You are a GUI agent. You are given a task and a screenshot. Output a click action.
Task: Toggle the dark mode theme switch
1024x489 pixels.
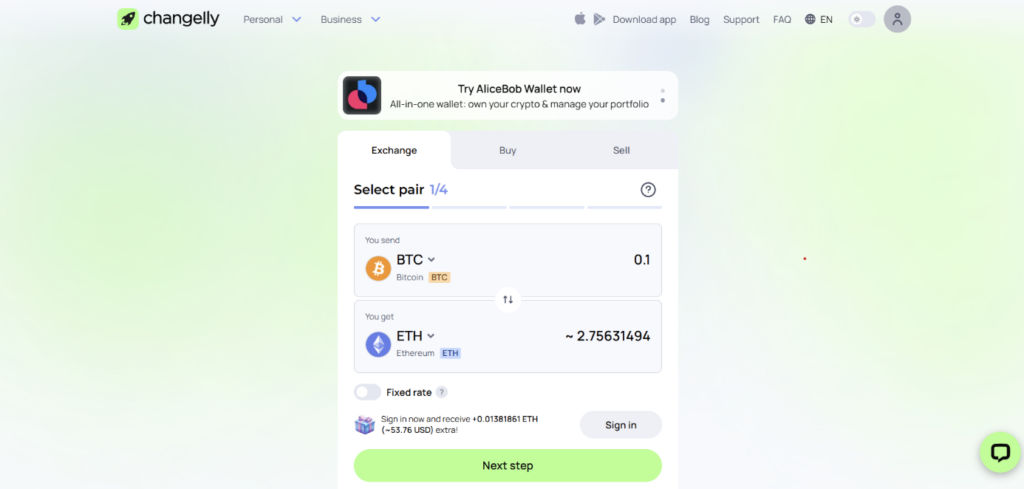[x=862, y=20]
